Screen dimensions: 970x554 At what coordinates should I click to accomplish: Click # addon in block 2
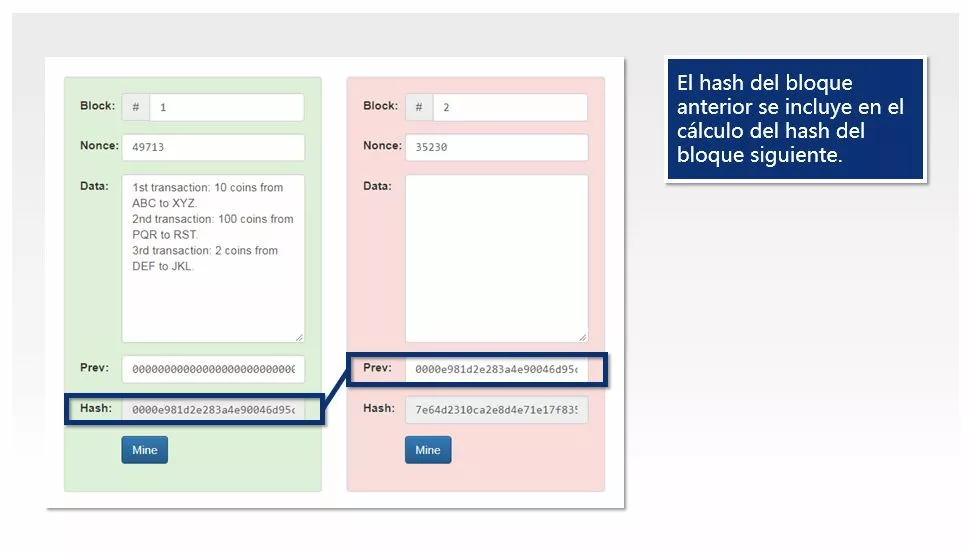coord(419,107)
